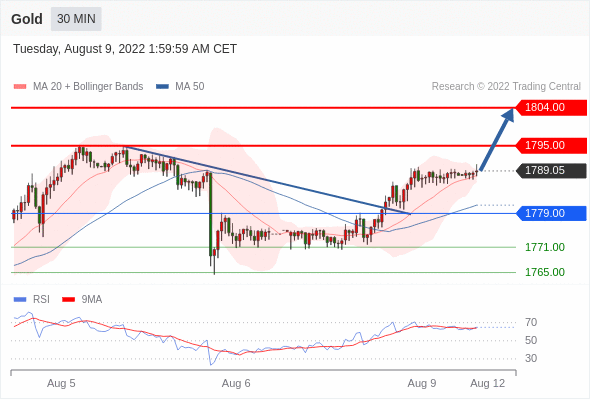
Task: Toggle the RSI legend entry
Action: click(x=32, y=300)
